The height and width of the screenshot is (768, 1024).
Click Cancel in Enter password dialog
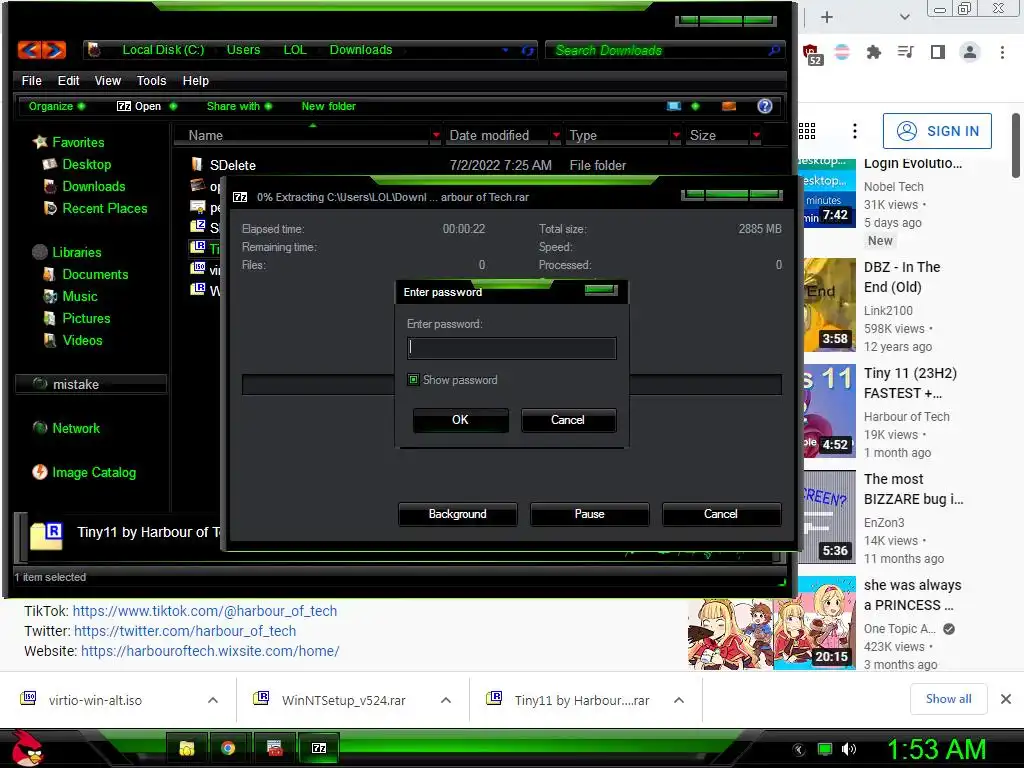click(x=568, y=420)
